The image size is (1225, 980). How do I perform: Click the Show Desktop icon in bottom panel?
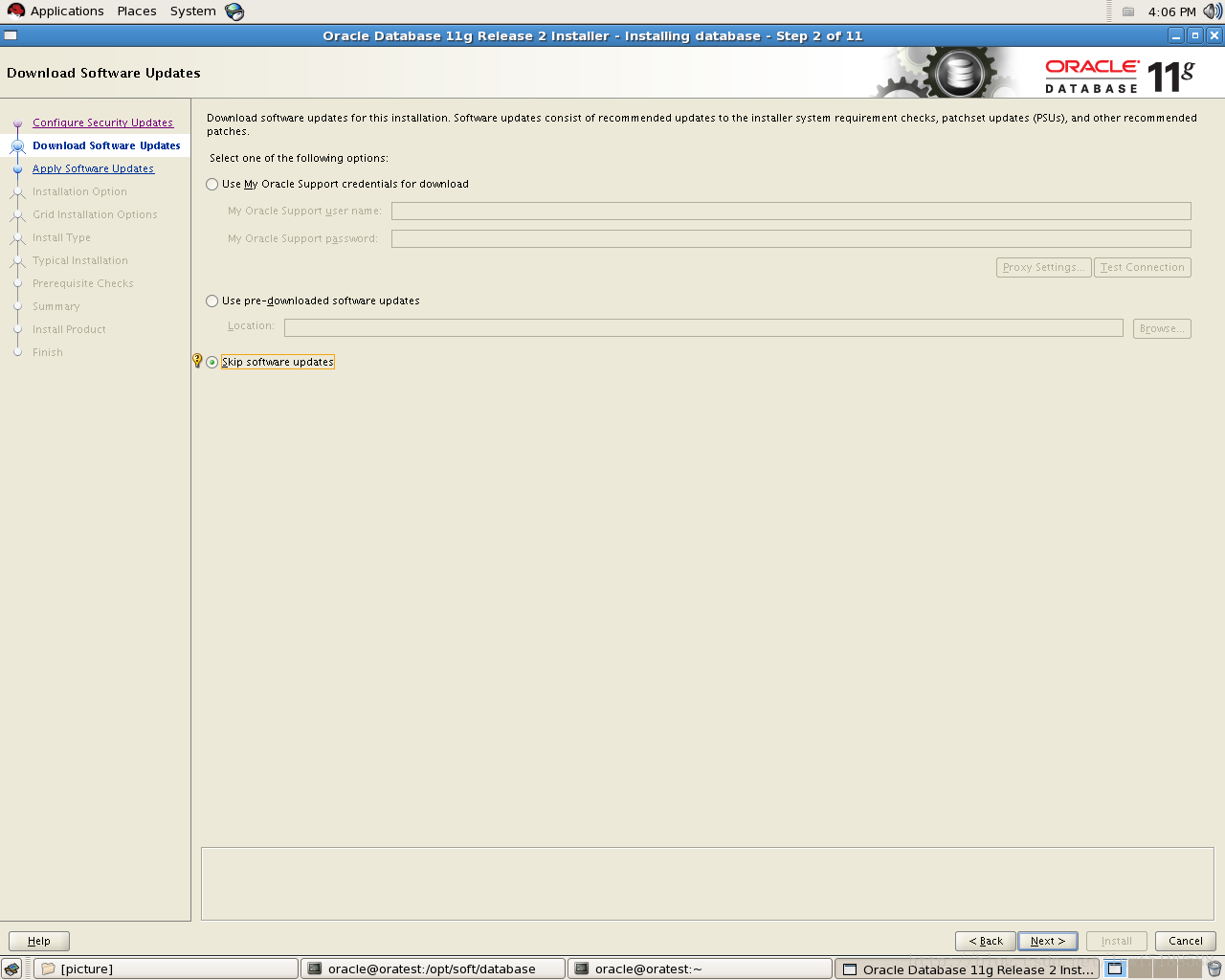11,969
